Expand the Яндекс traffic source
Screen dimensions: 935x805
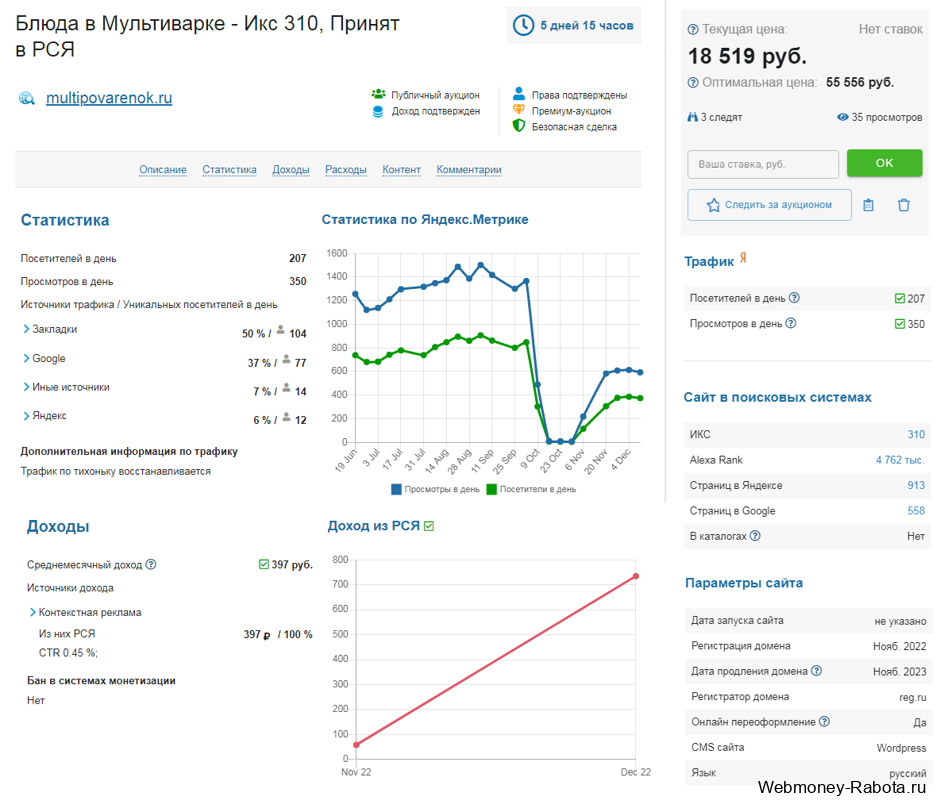[26, 416]
